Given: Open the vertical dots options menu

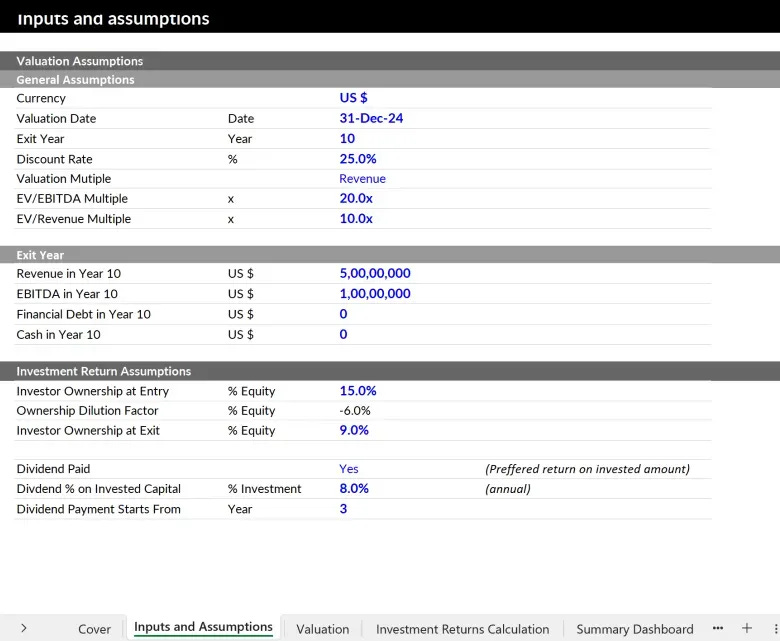Looking at the screenshot, I should 776,629.
